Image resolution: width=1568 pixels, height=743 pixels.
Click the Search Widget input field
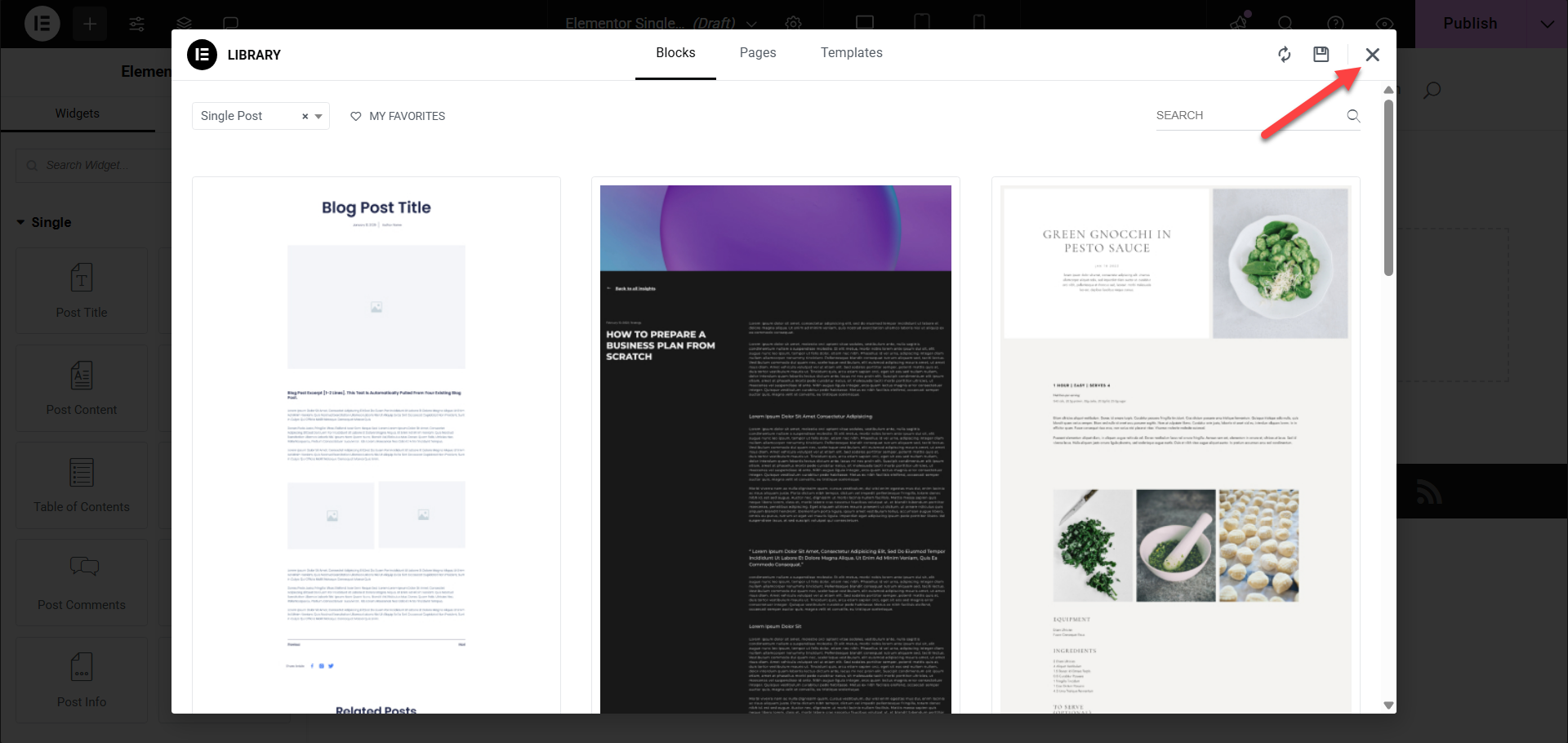tap(94, 165)
